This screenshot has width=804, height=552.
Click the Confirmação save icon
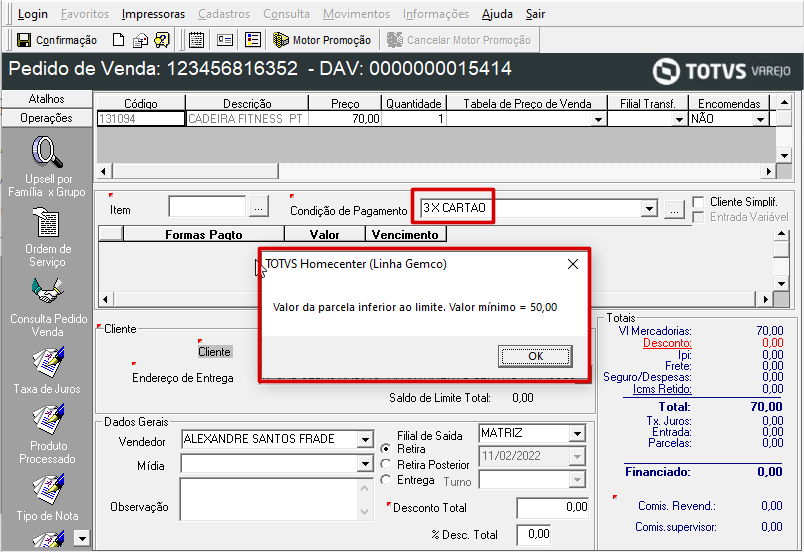24,40
